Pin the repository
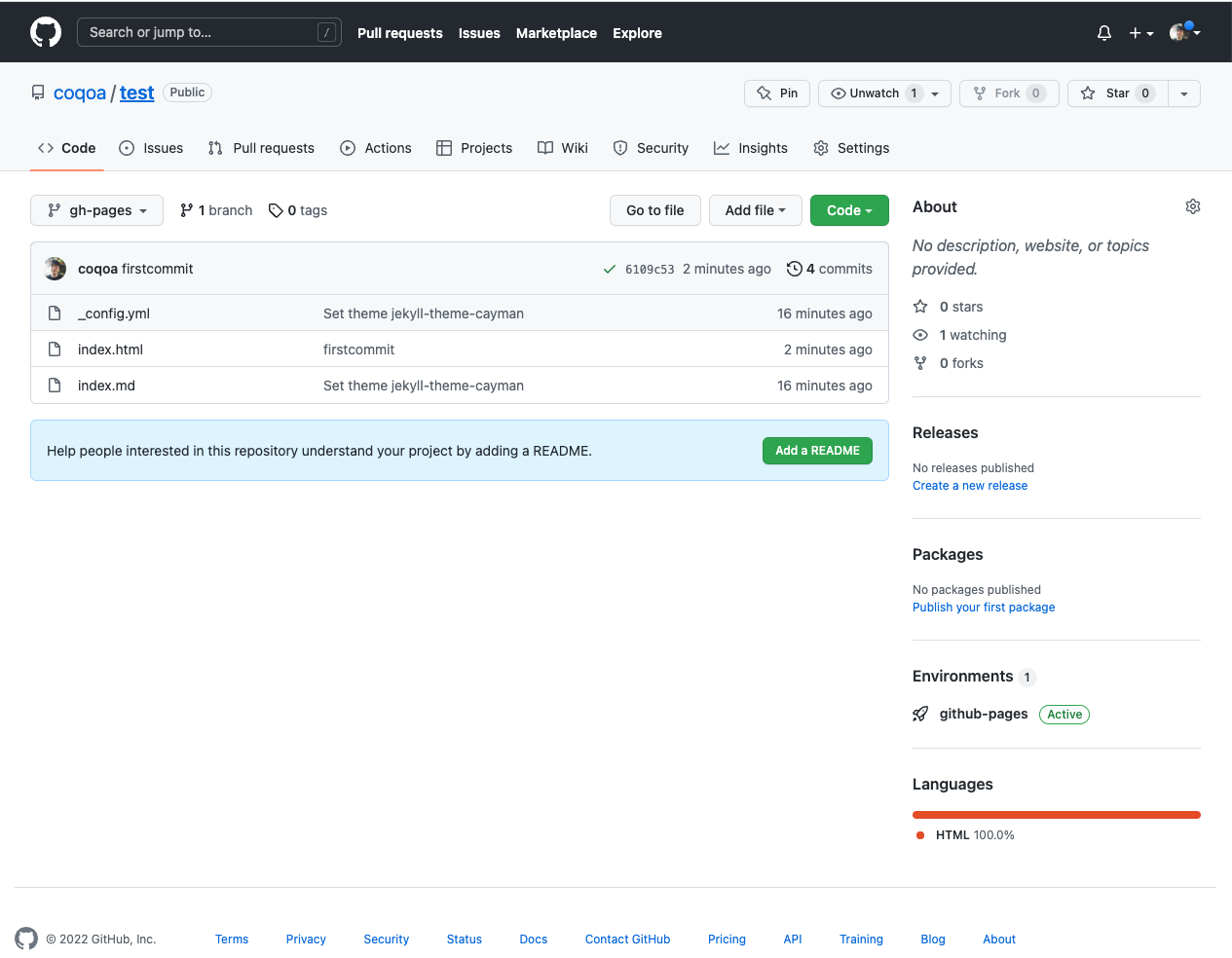The height and width of the screenshot is (958, 1232). (x=777, y=93)
